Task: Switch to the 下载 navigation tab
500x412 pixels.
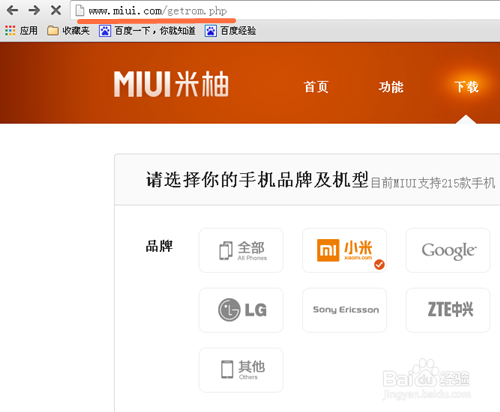Action: 466,87
